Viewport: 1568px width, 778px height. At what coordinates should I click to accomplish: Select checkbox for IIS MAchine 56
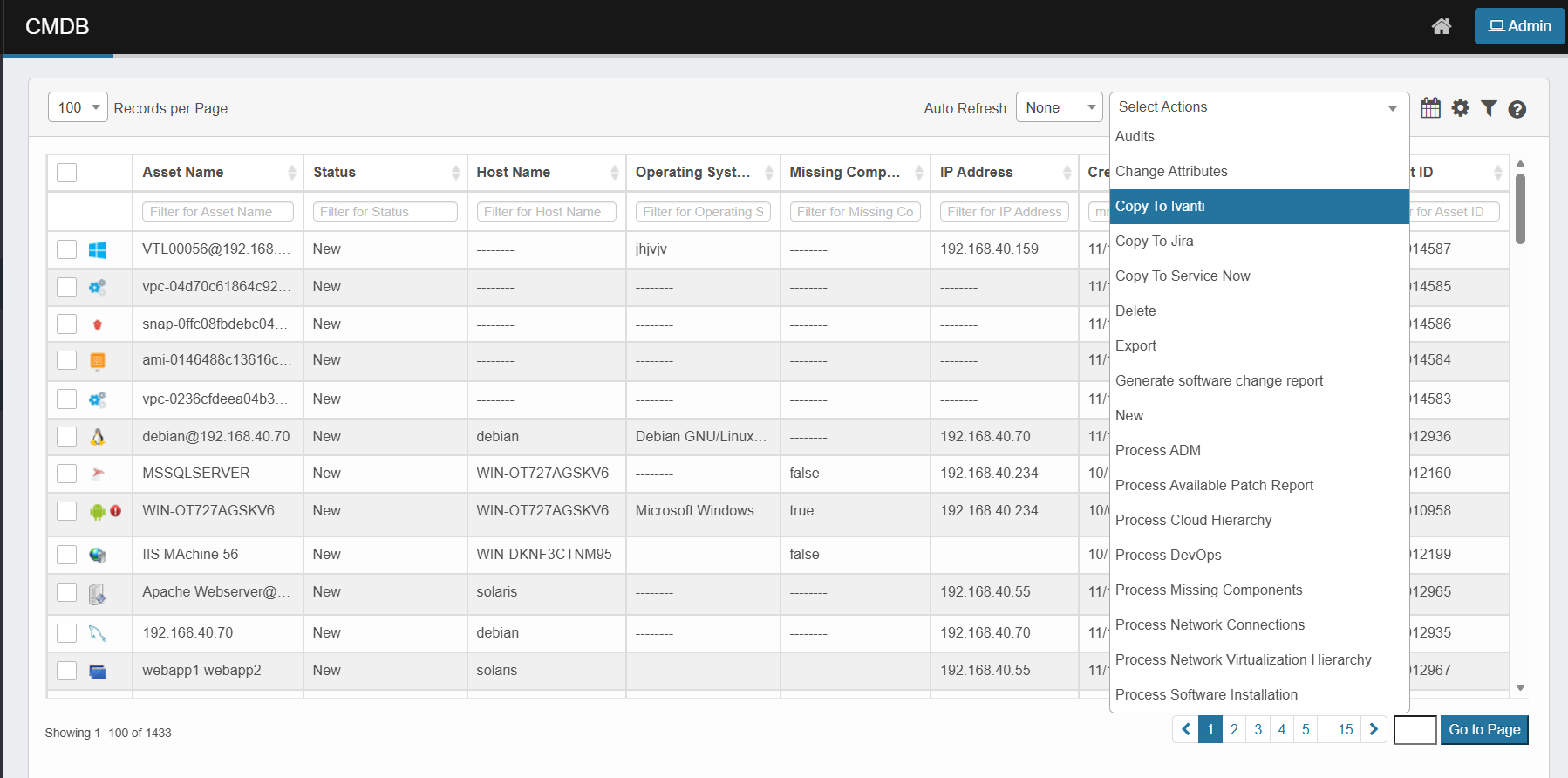[67, 555]
